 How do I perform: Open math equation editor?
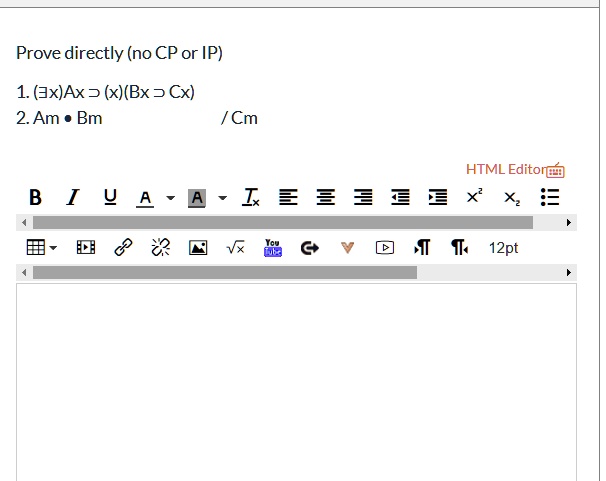[235, 248]
